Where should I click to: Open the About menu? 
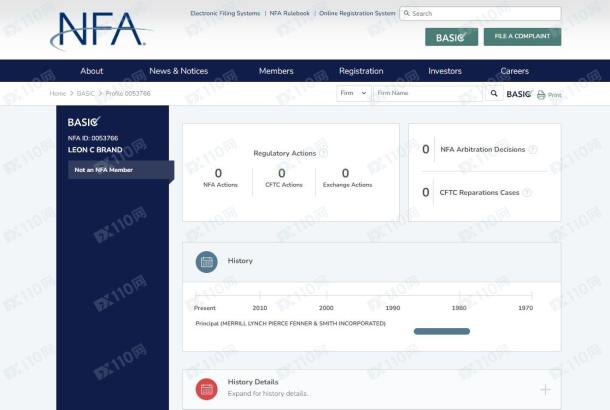tap(92, 71)
